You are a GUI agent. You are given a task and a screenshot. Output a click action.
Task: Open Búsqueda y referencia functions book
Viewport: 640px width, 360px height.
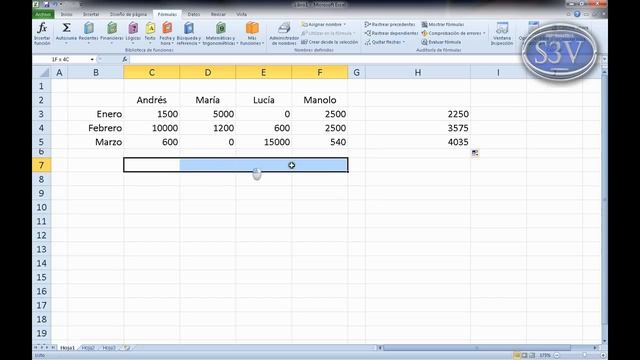[189, 33]
